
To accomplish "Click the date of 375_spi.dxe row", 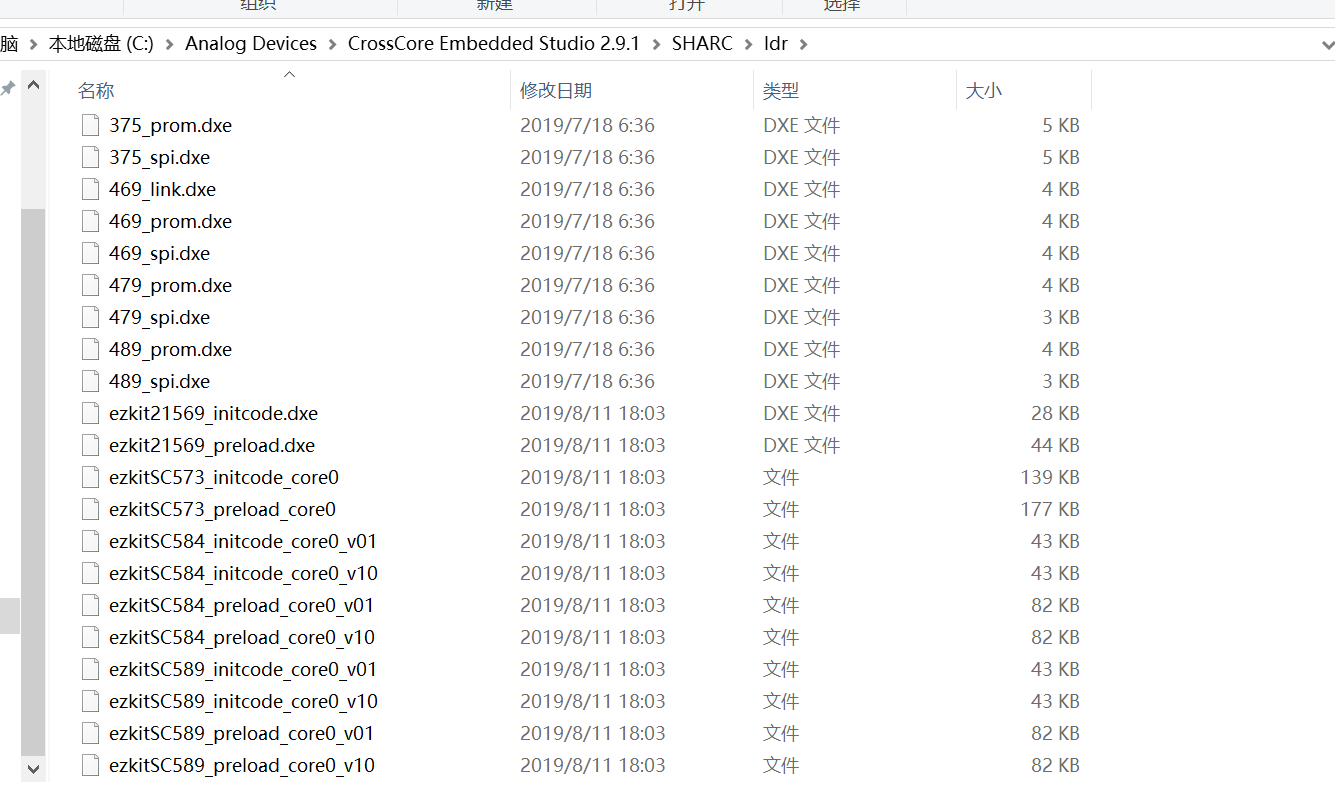I will 587,157.
